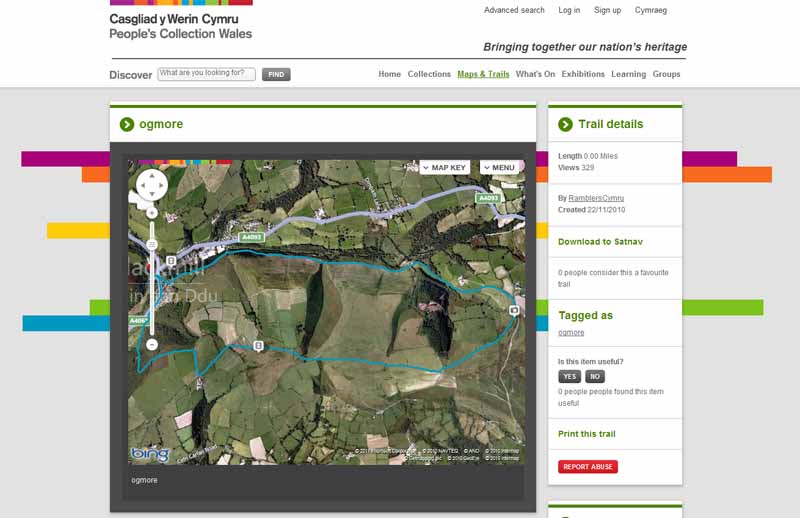
Task: Click the green arrow icon beside ogmore title
Action: (127, 124)
